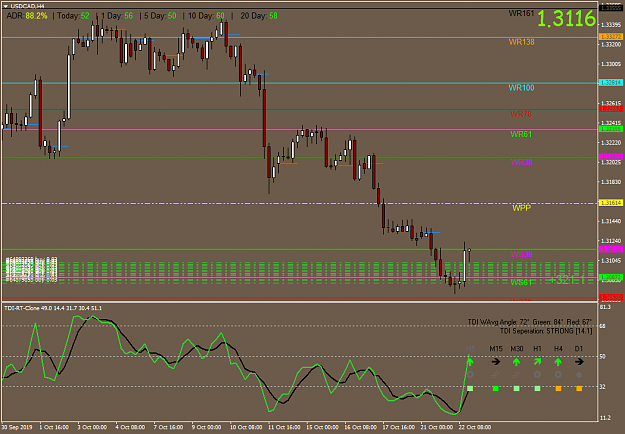Image resolution: width=625 pixels, height=434 pixels.
Task: Click the D1 black sideways arrow
Action: point(579,362)
